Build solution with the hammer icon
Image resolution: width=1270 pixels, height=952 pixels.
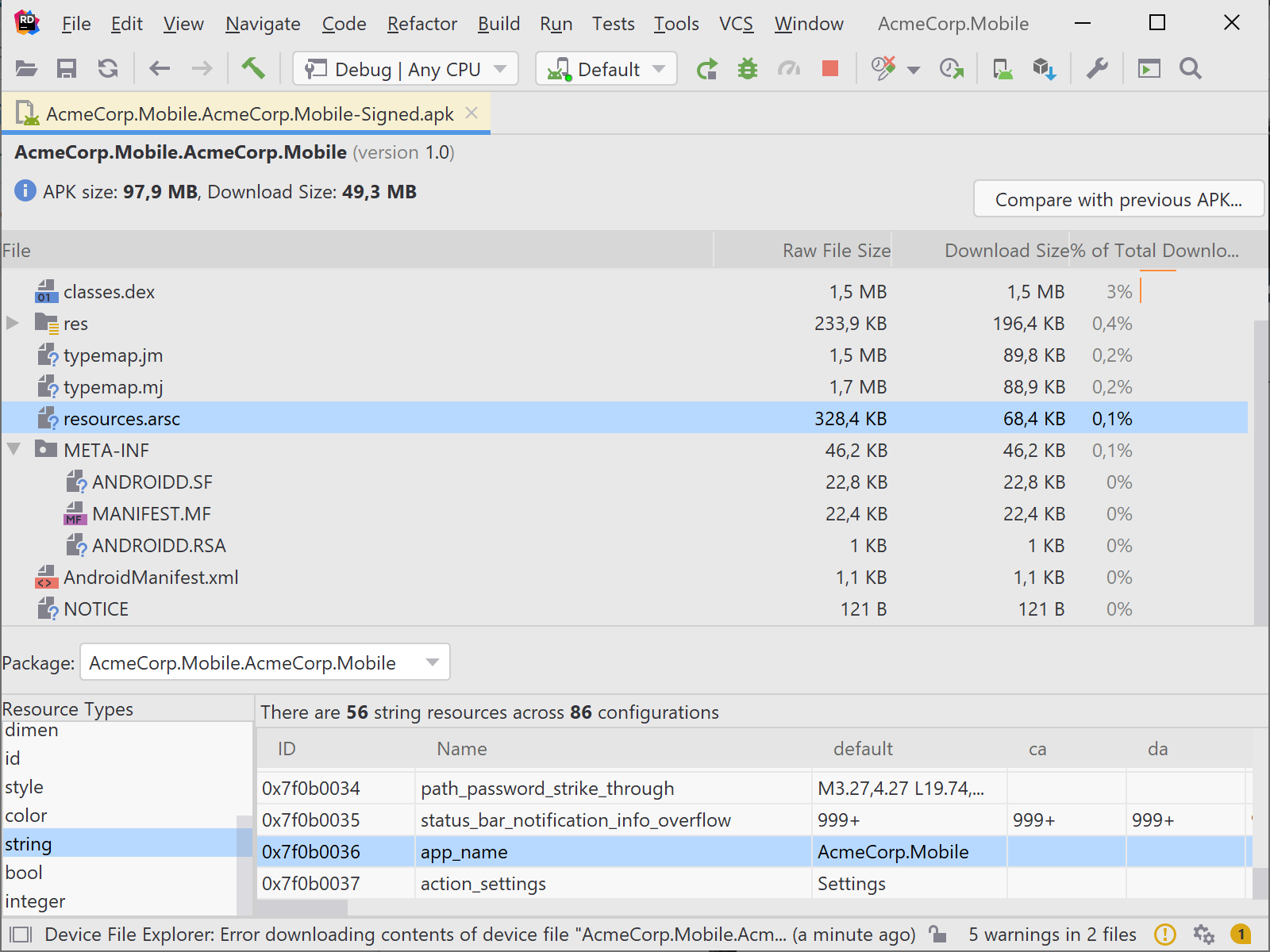[x=253, y=69]
